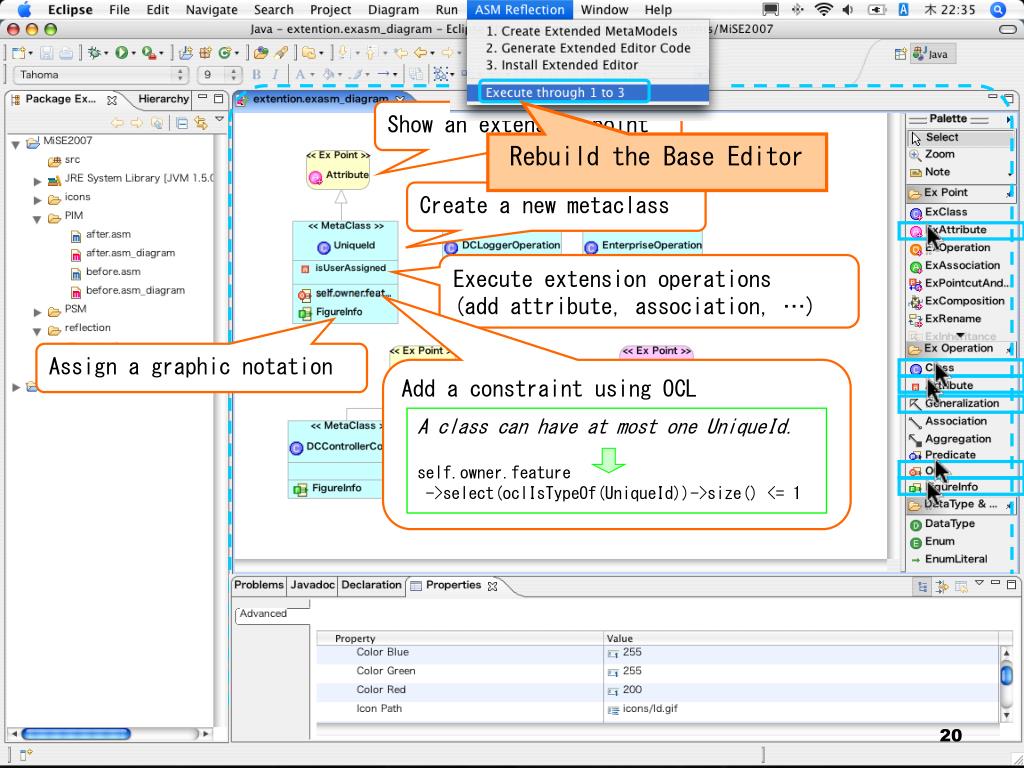Click the Back navigation arrow icon

(422, 53)
